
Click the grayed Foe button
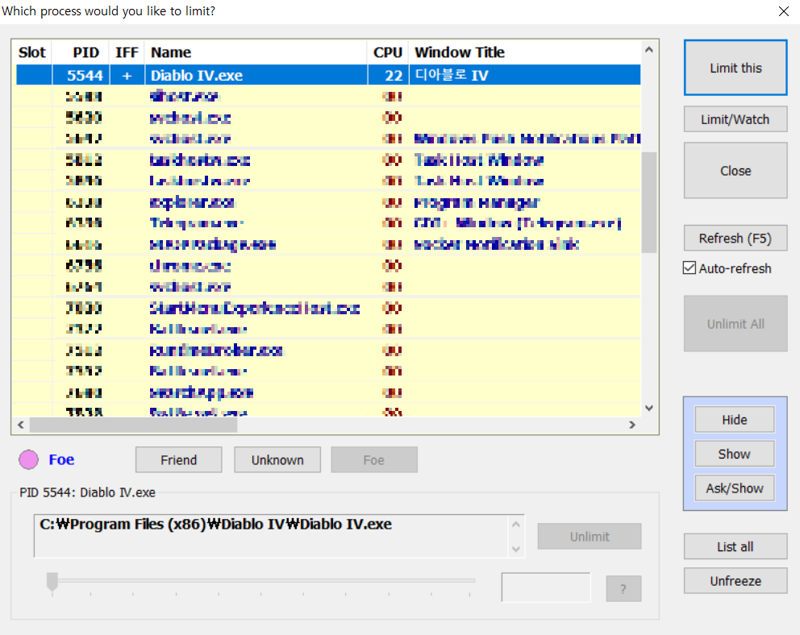(374, 460)
